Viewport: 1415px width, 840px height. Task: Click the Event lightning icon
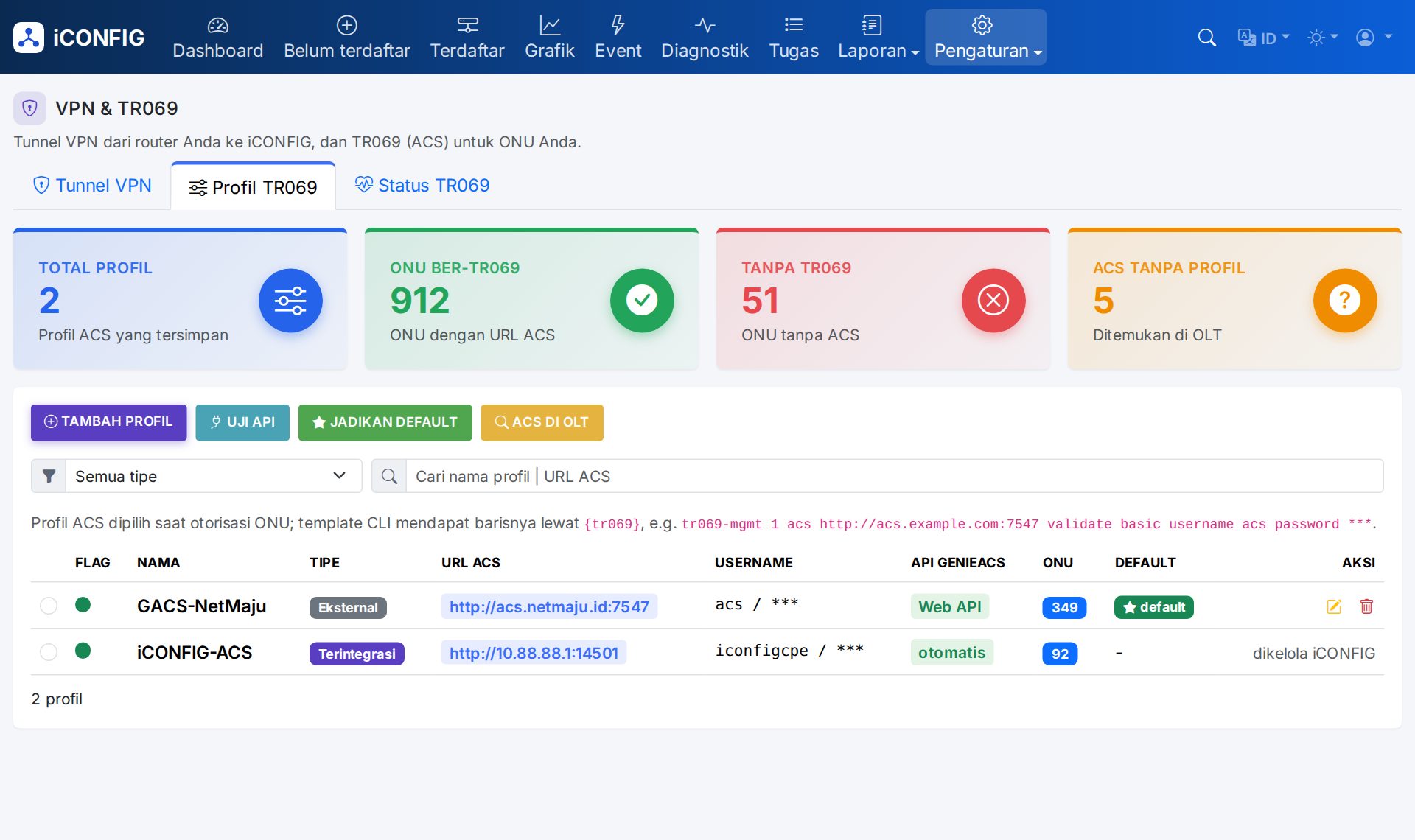618,26
